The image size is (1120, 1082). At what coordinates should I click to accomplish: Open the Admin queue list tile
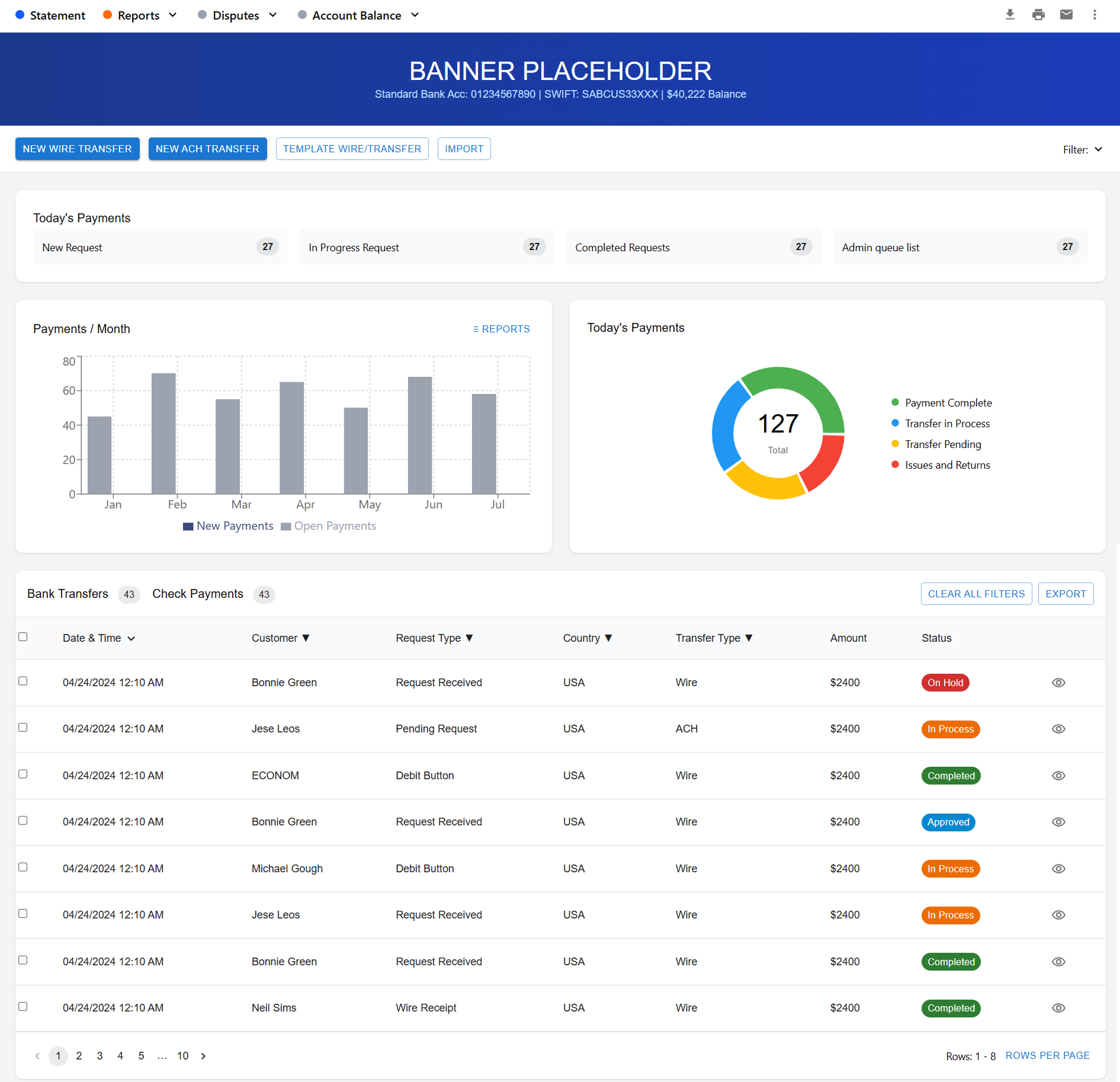click(x=960, y=247)
